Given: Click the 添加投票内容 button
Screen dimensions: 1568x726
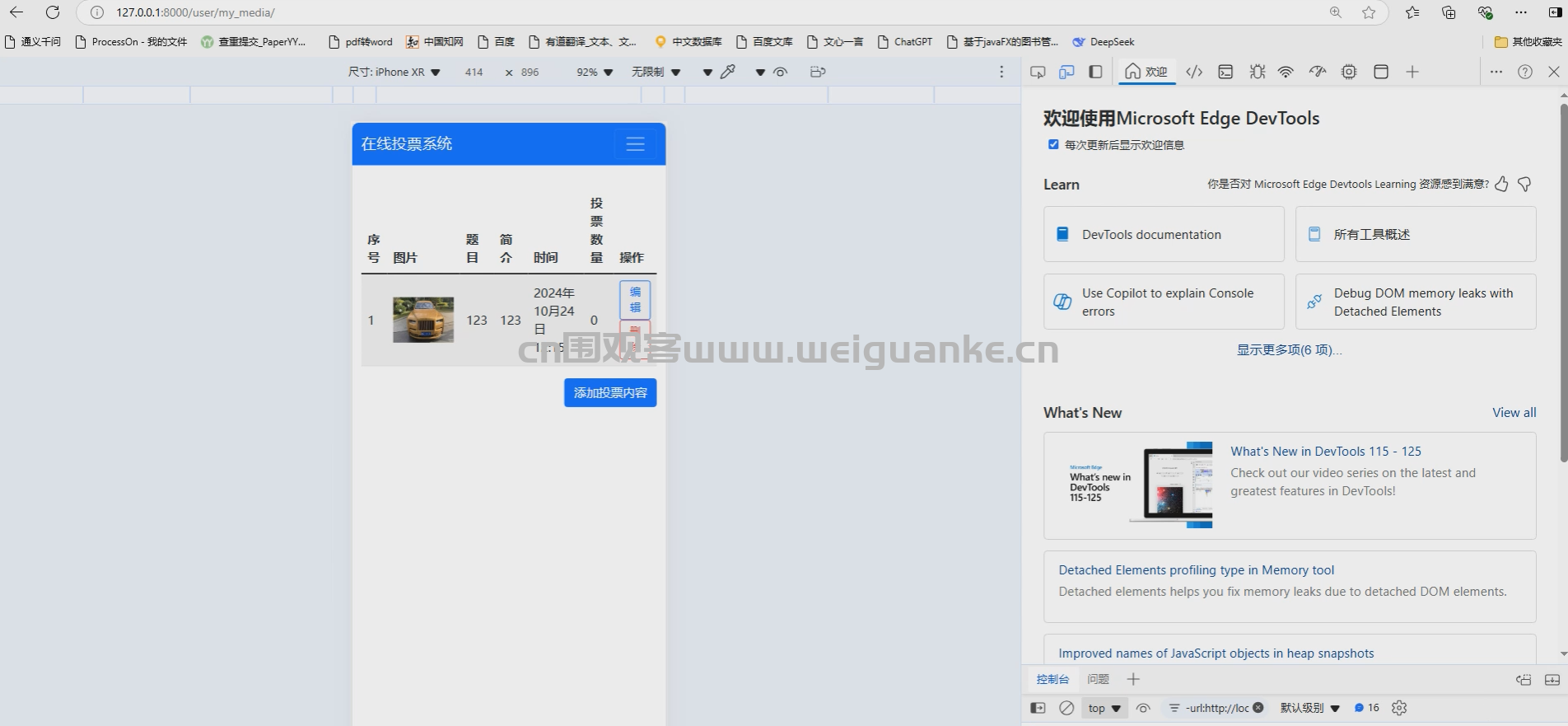Looking at the screenshot, I should [x=610, y=392].
